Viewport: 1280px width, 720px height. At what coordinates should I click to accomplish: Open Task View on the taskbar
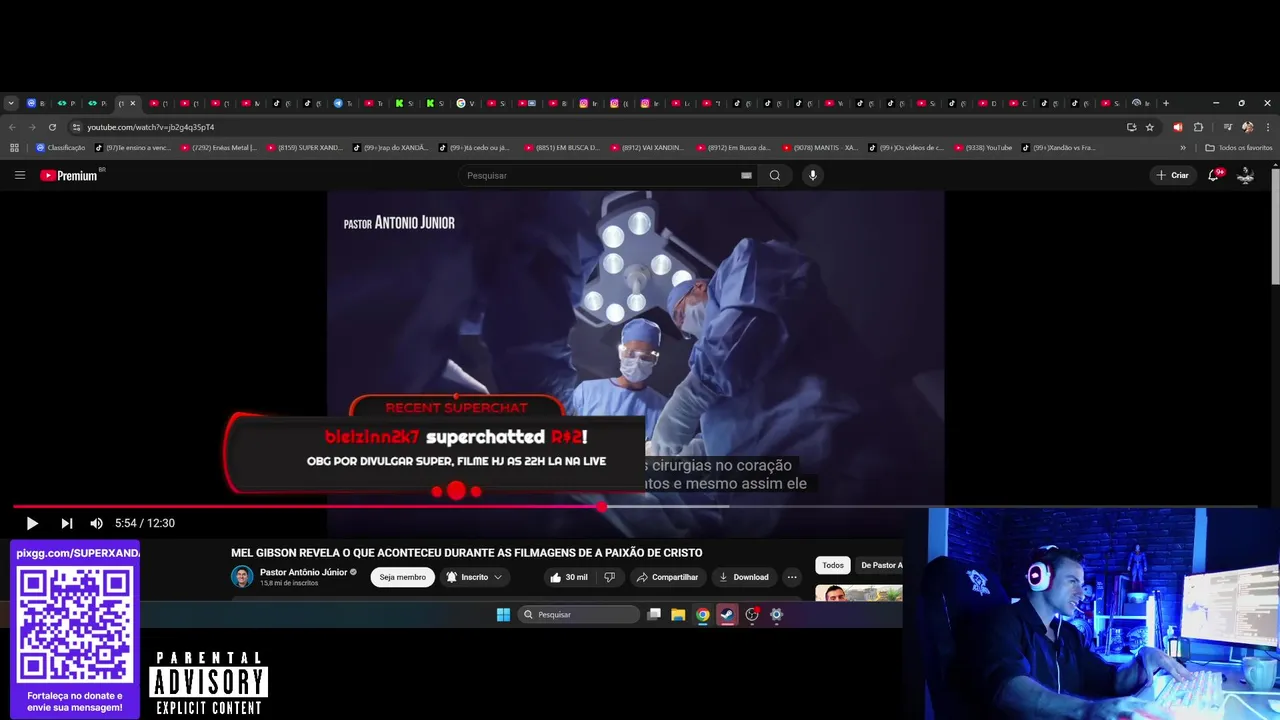pyautogui.click(x=654, y=615)
